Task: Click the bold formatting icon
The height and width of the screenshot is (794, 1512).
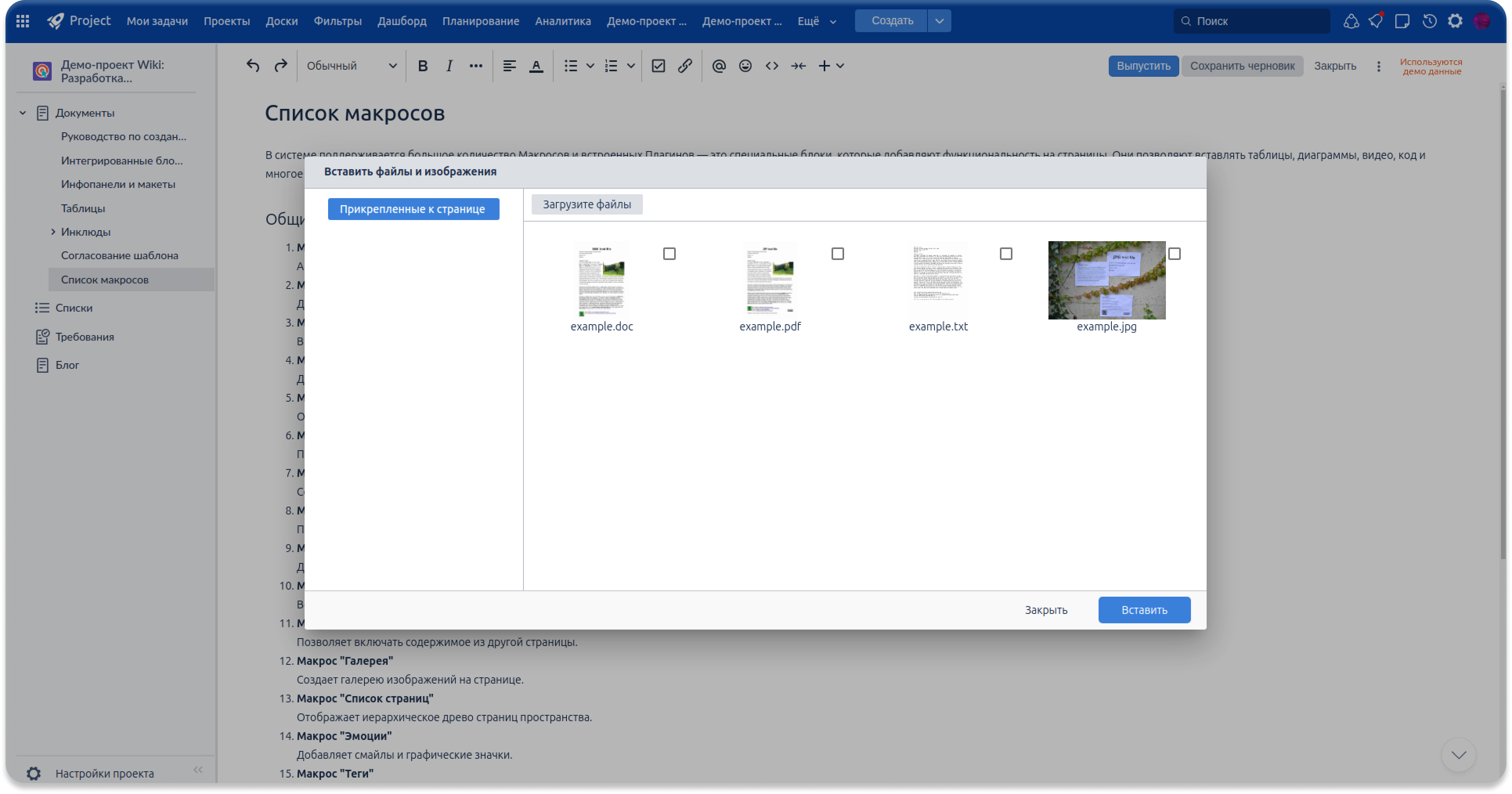Action: pos(422,66)
